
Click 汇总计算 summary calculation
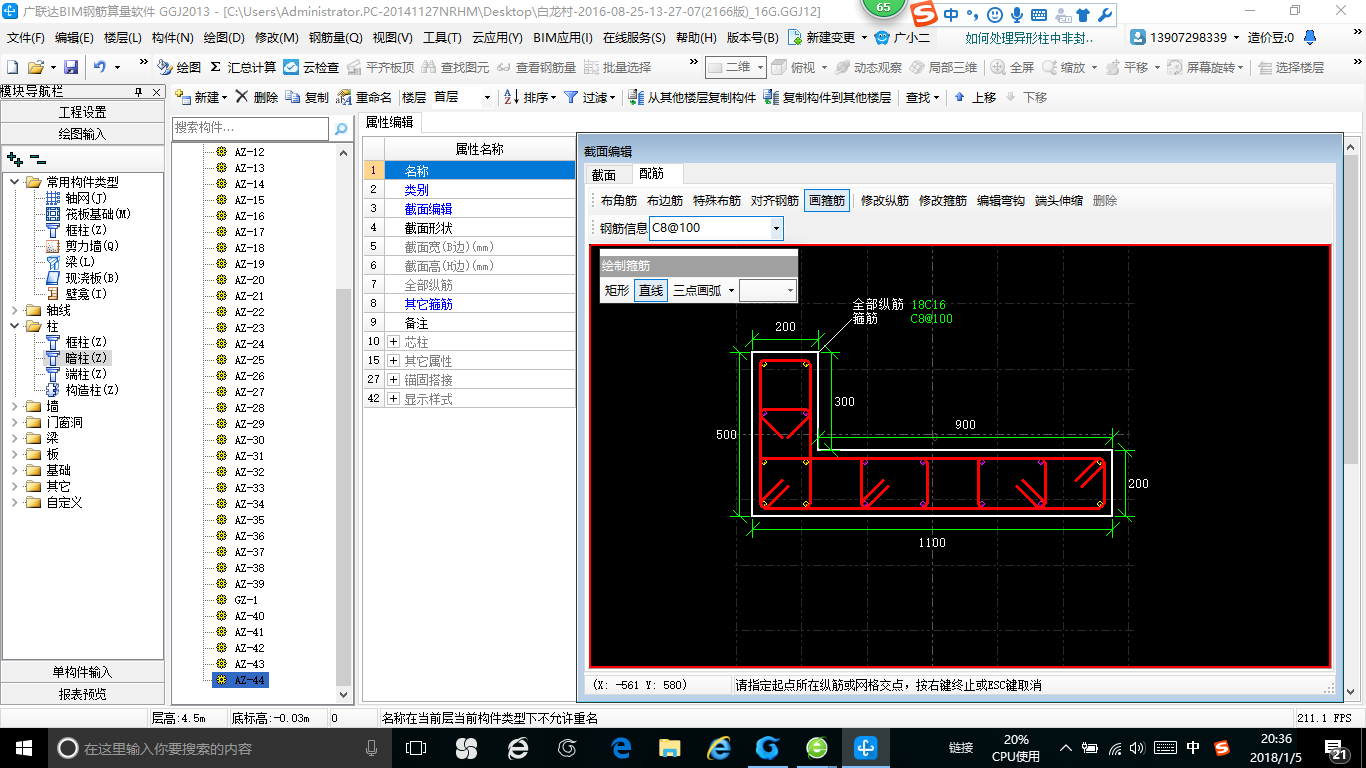pyautogui.click(x=243, y=67)
